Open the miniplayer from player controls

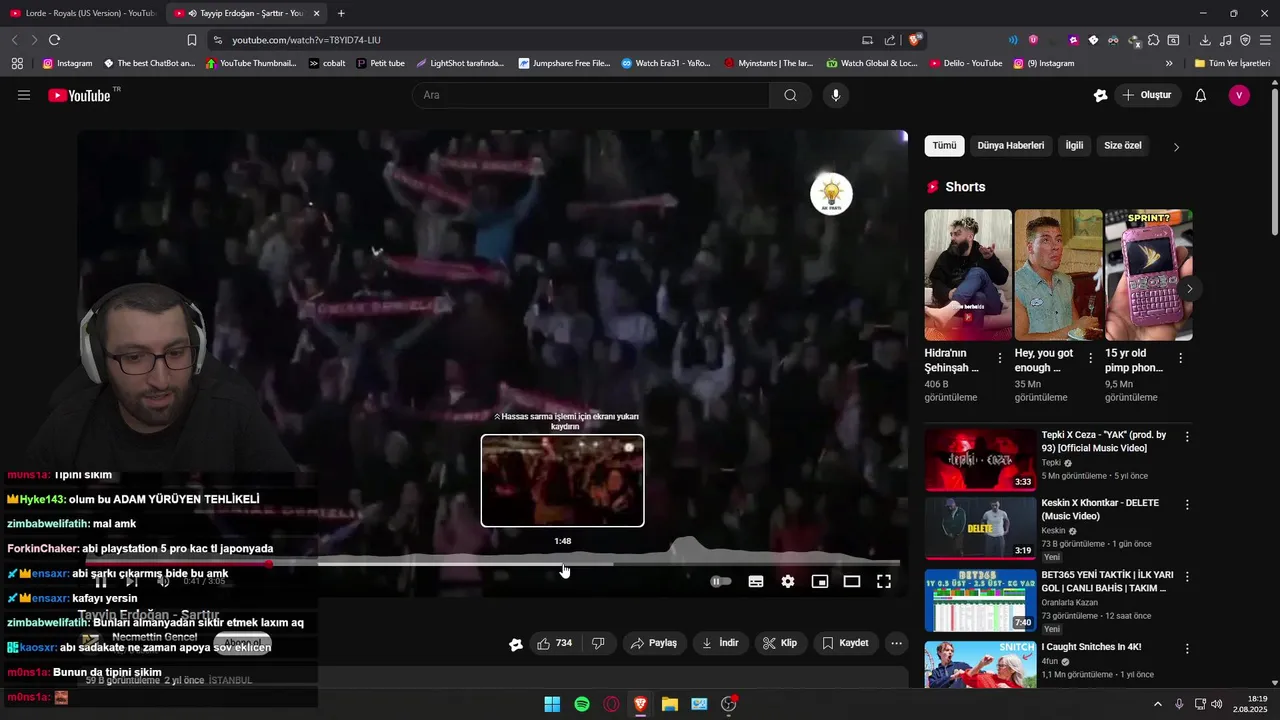(820, 581)
